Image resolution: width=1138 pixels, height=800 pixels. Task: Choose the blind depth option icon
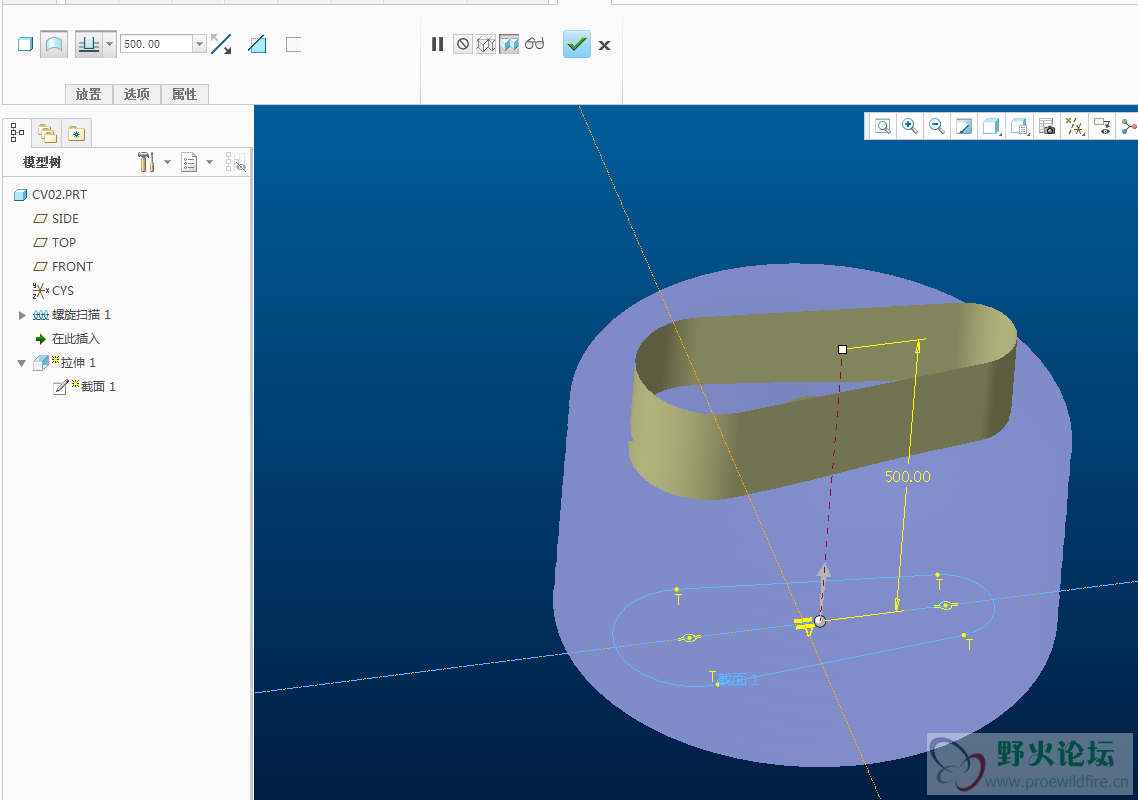(x=89, y=44)
